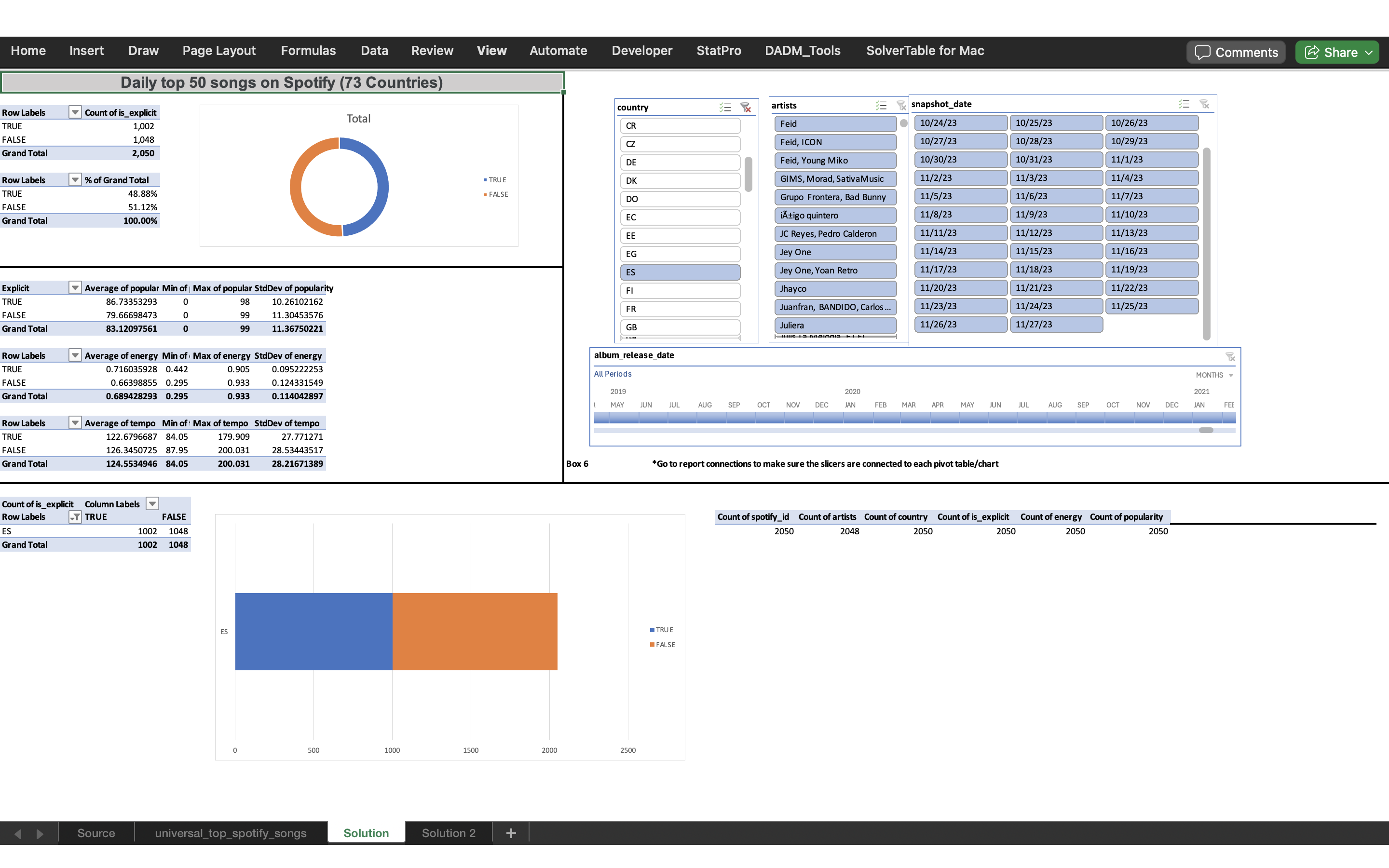The height and width of the screenshot is (868, 1389).
Task: Select Jey One artist button
Action: coord(835,252)
